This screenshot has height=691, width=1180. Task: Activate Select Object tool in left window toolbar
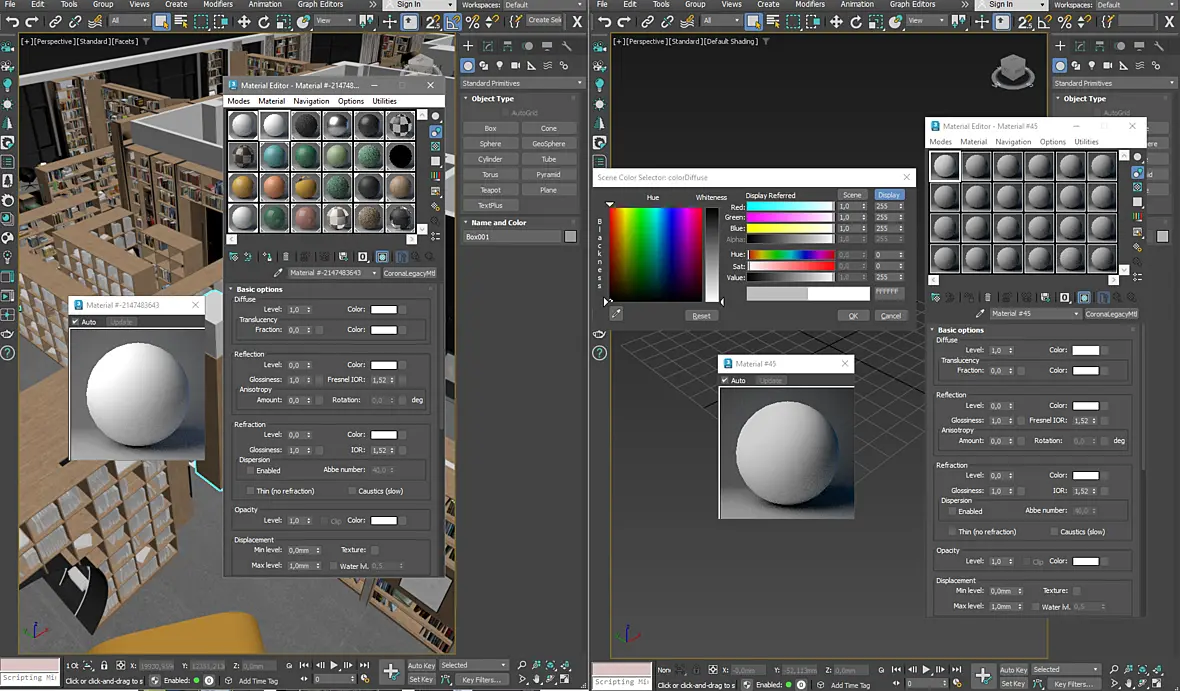(162, 22)
